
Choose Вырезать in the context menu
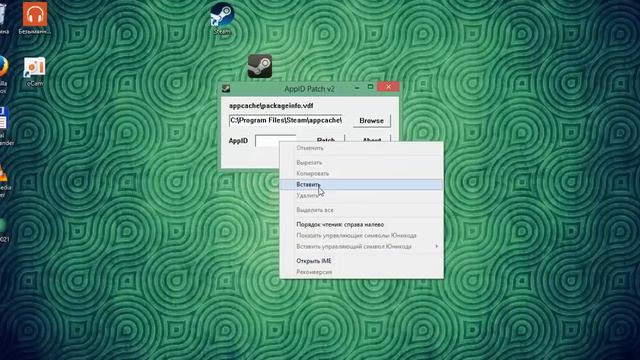[361, 162]
